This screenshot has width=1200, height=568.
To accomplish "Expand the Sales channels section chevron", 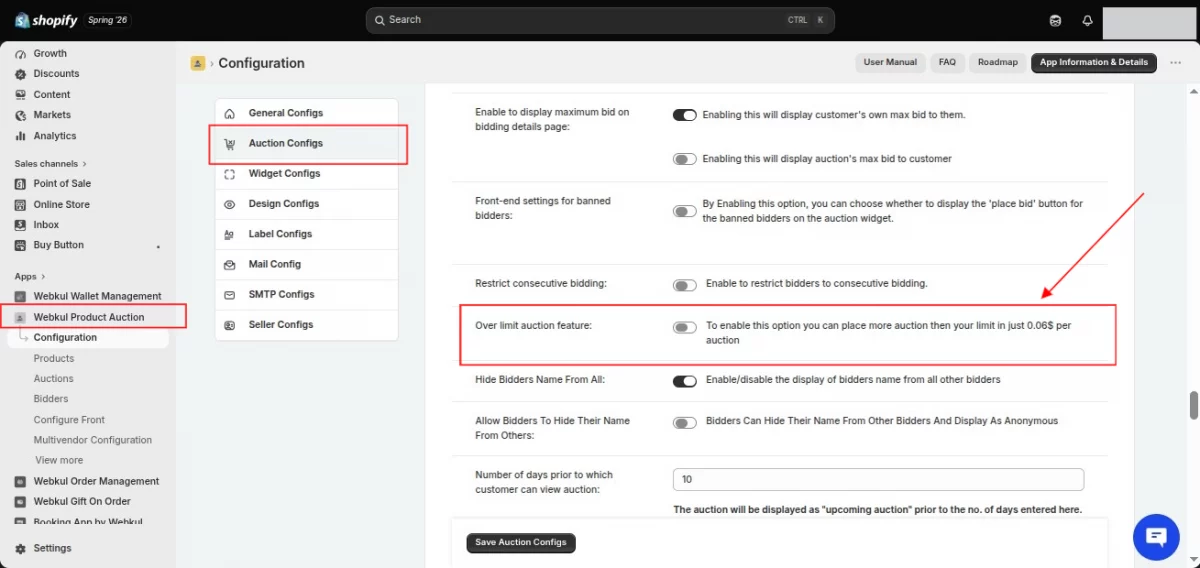I will pos(84,164).
